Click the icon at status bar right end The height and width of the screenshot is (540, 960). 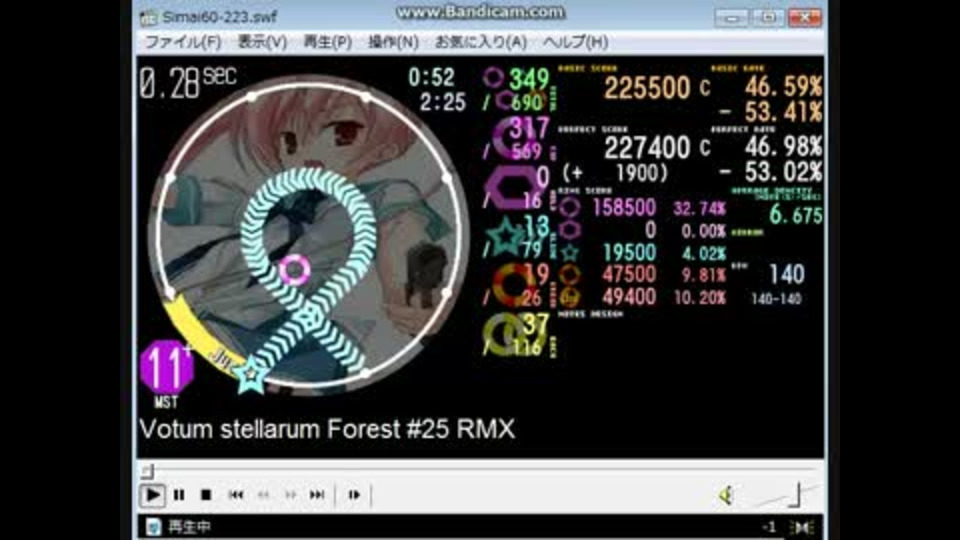pos(802,527)
